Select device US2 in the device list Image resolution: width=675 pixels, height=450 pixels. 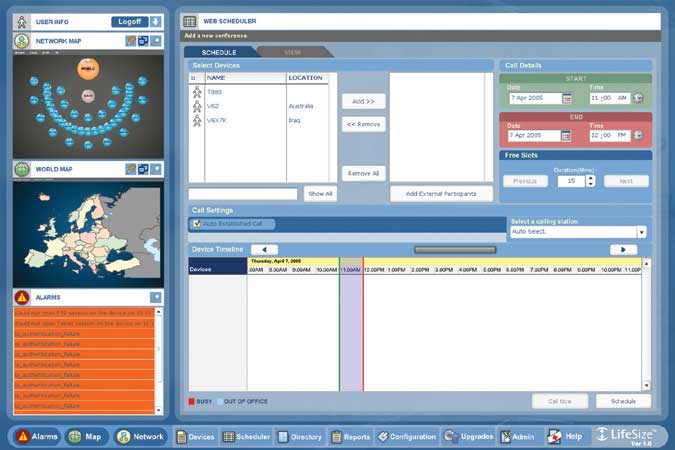click(215, 105)
